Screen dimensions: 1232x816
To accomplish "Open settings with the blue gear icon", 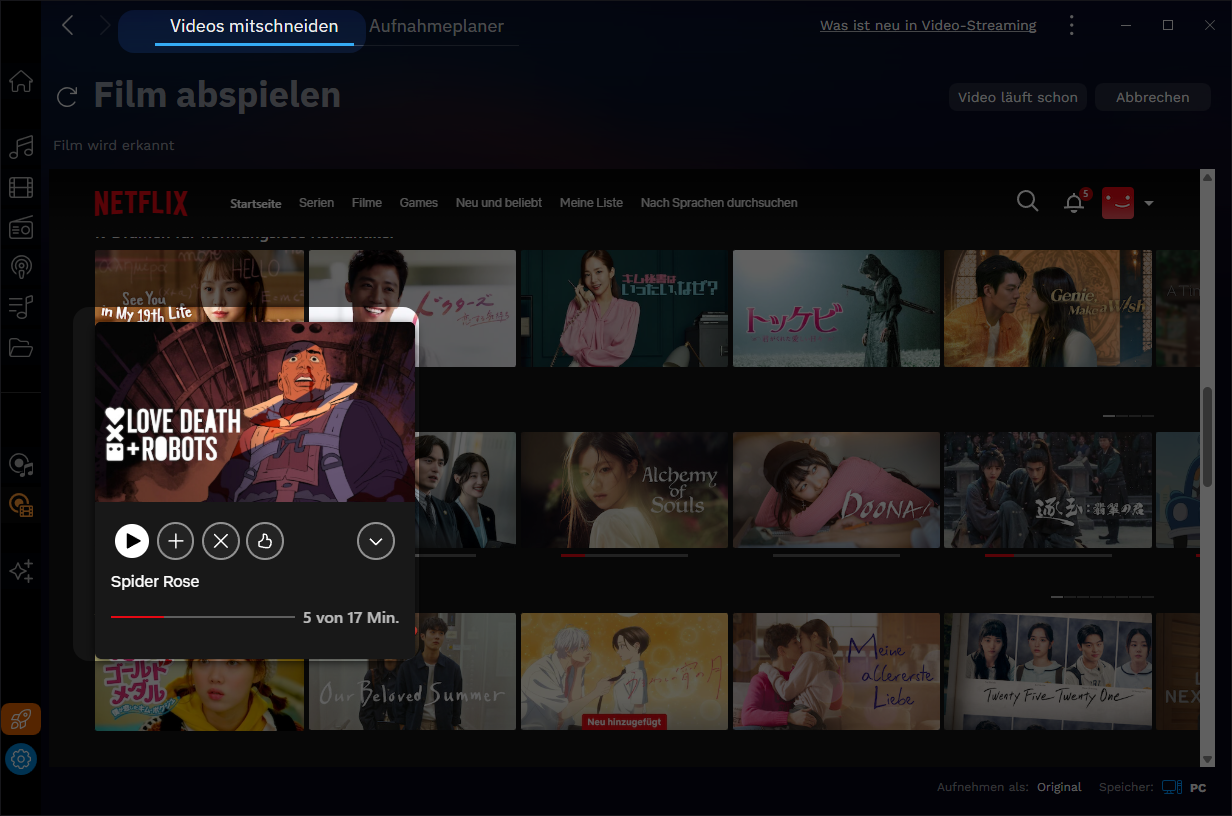I will pyautogui.click(x=21, y=759).
